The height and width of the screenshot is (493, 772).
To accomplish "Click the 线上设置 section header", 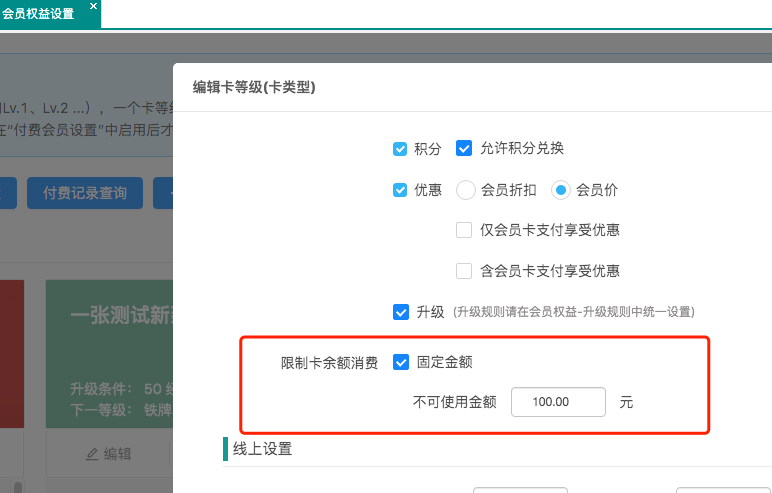I will pos(262,449).
